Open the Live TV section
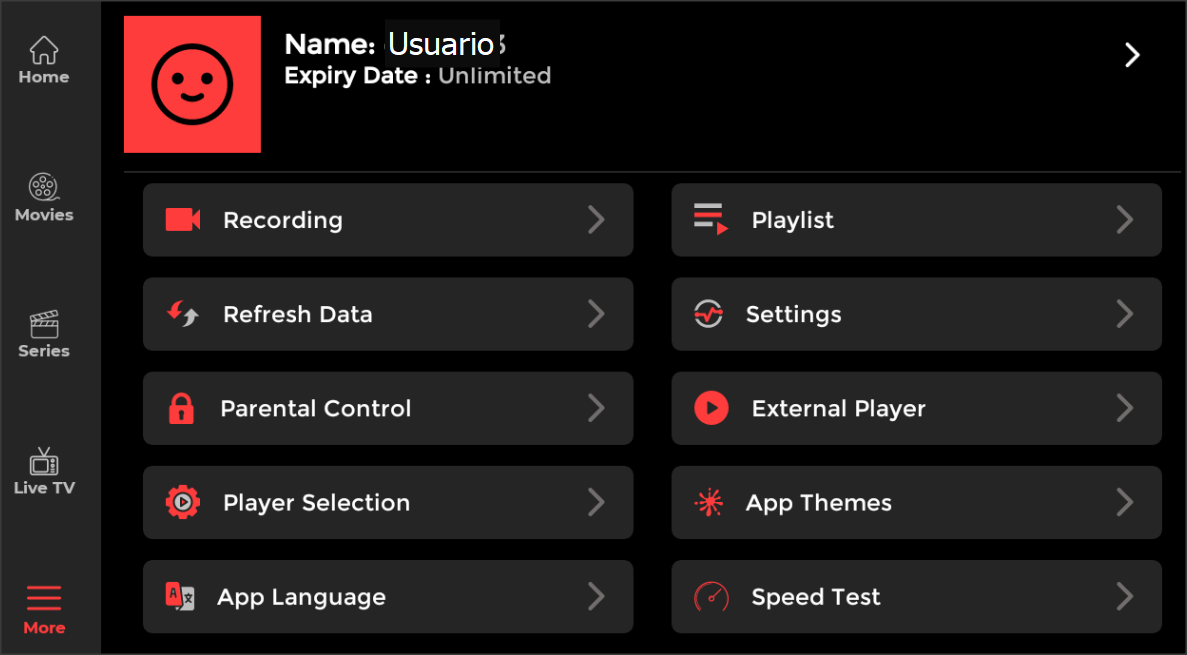The height and width of the screenshot is (655, 1187). (44, 472)
